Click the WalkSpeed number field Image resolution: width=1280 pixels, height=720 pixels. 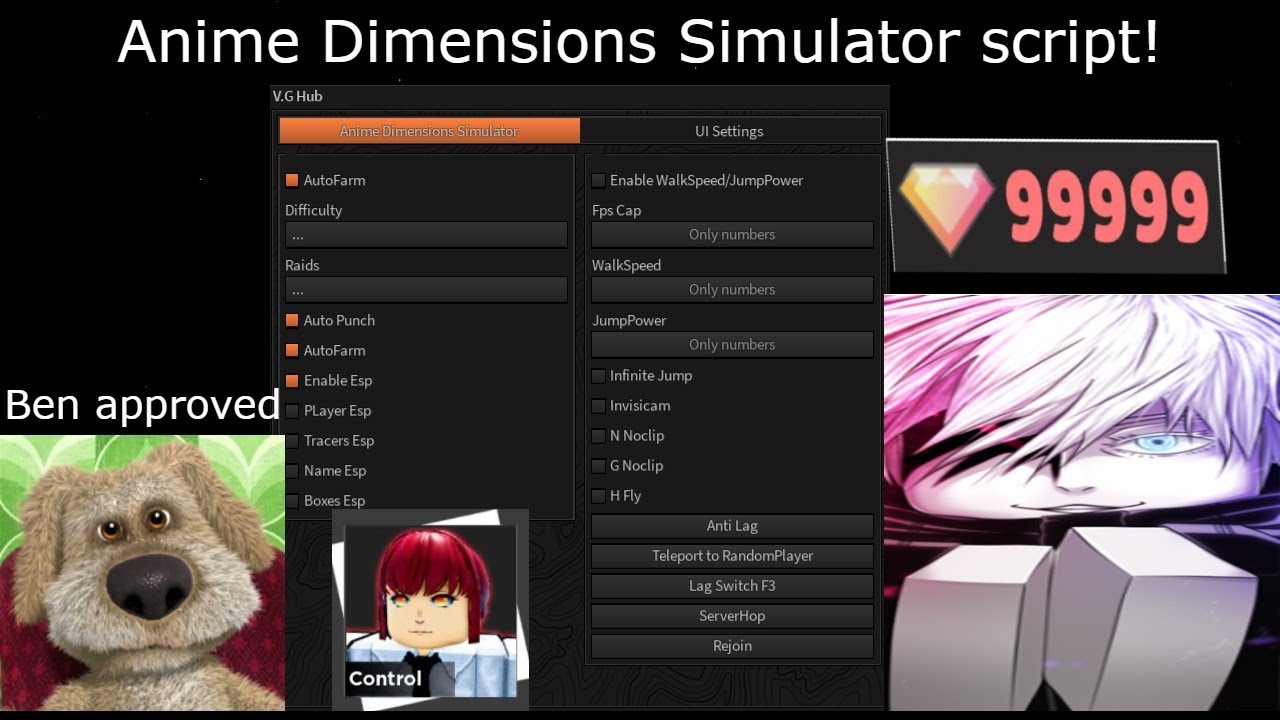732,290
